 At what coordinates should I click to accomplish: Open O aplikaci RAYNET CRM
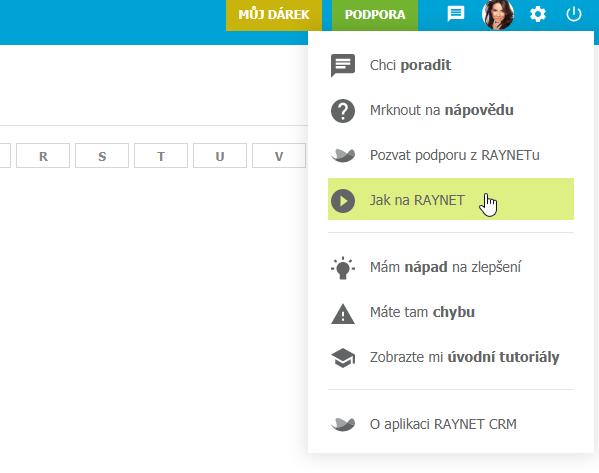[451, 424]
